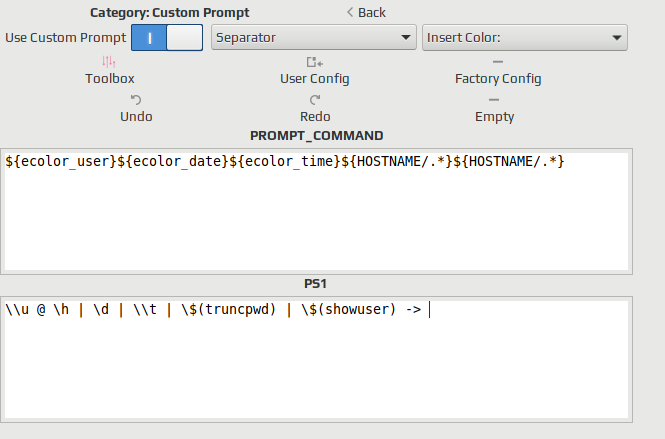Click the PS1 heading label
Image resolution: width=665 pixels, height=439 pixels.
[x=316, y=284]
